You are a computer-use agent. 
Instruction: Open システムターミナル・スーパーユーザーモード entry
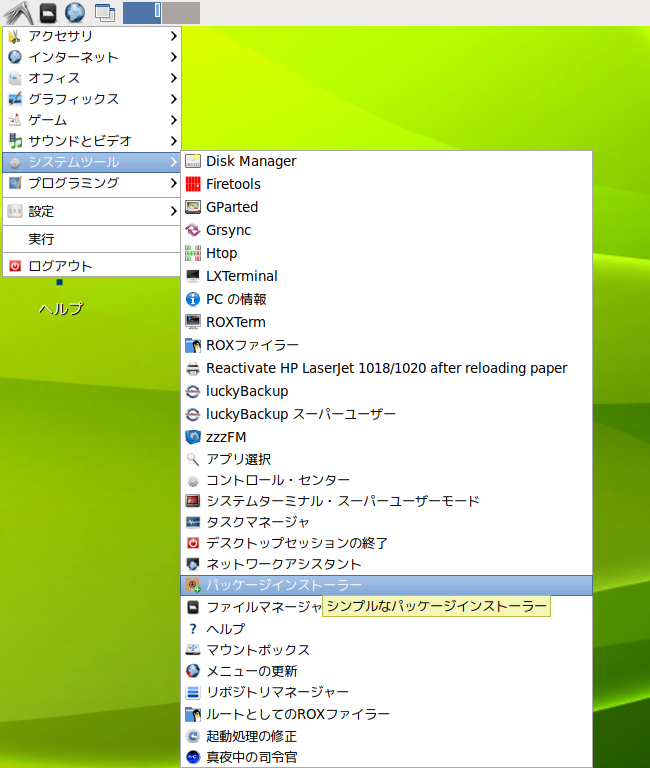tap(386, 501)
